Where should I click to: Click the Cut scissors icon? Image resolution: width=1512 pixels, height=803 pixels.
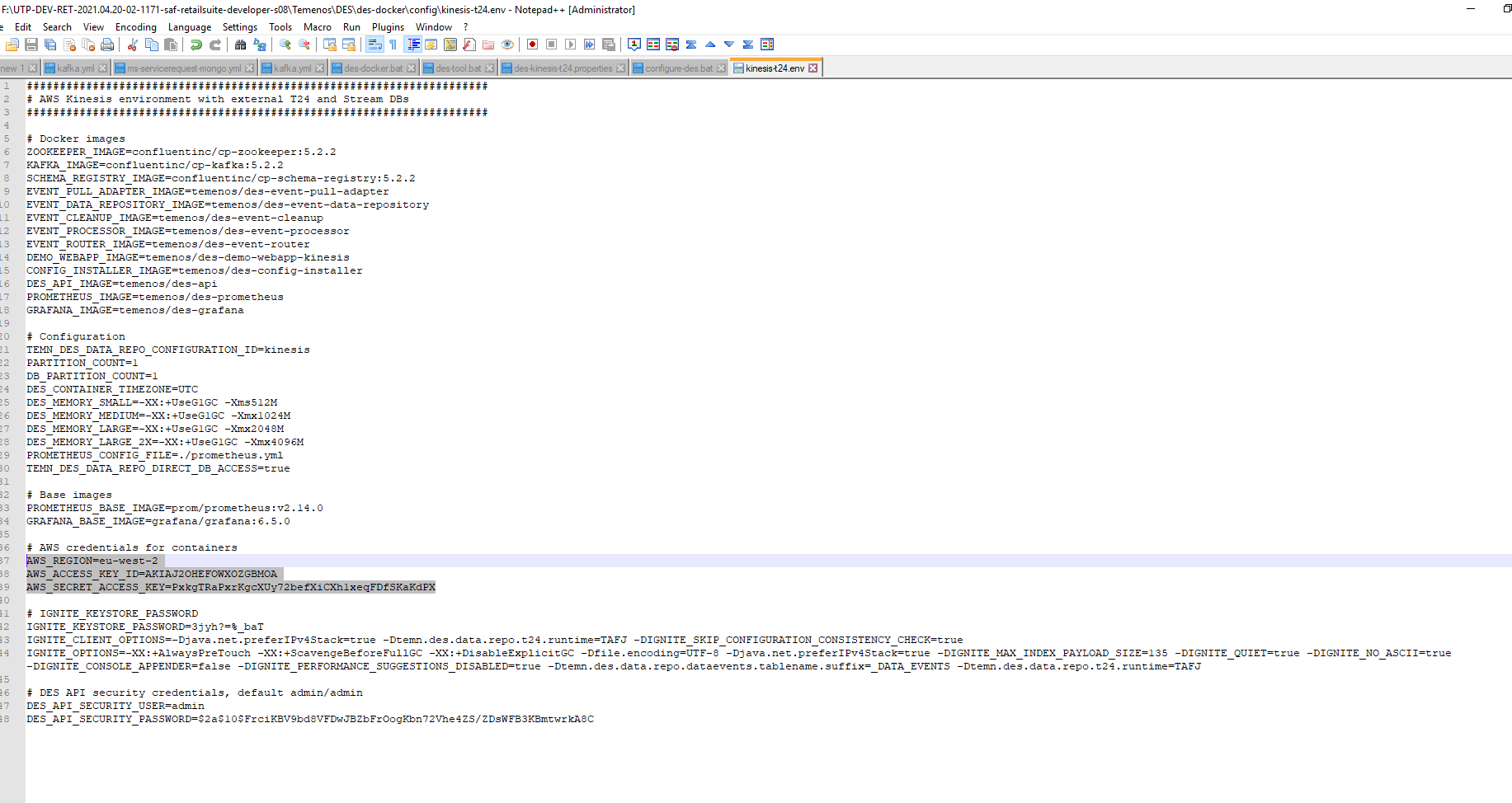pyautogui.click(x=132, y=45)
